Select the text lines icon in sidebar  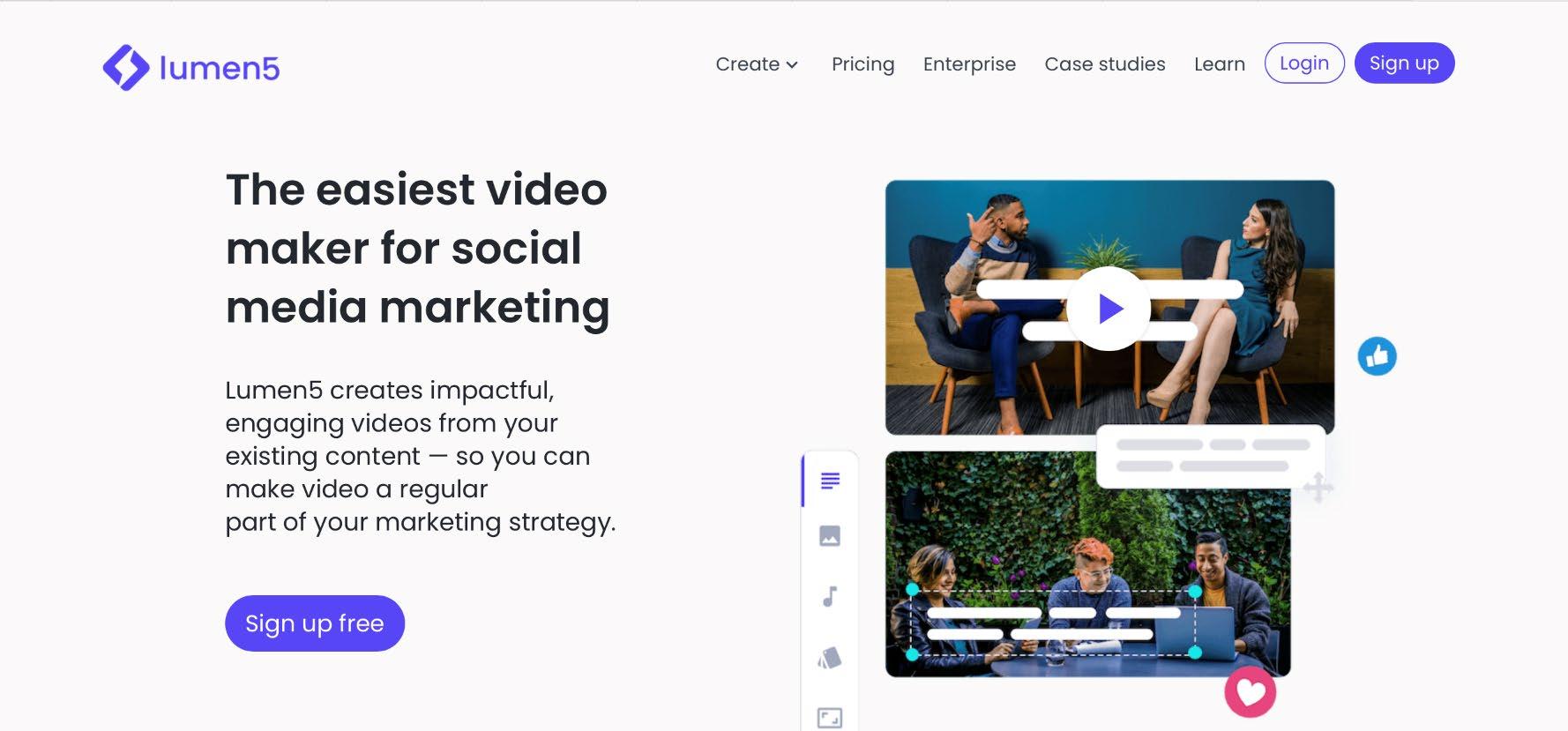pyautogui.click(x=830, y=481)
